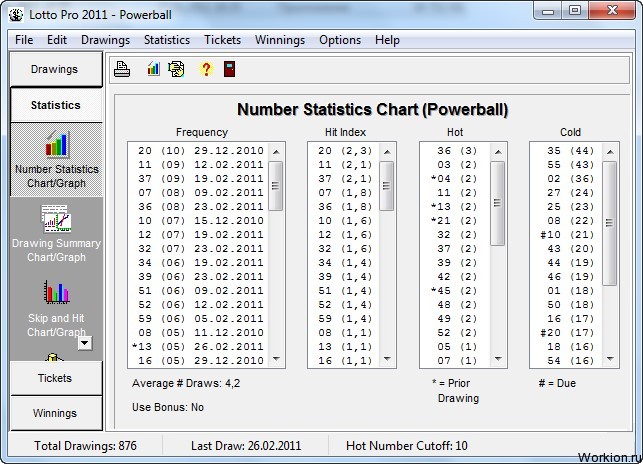
Task: Open the Statistics menu
Action: click(167, 40)
